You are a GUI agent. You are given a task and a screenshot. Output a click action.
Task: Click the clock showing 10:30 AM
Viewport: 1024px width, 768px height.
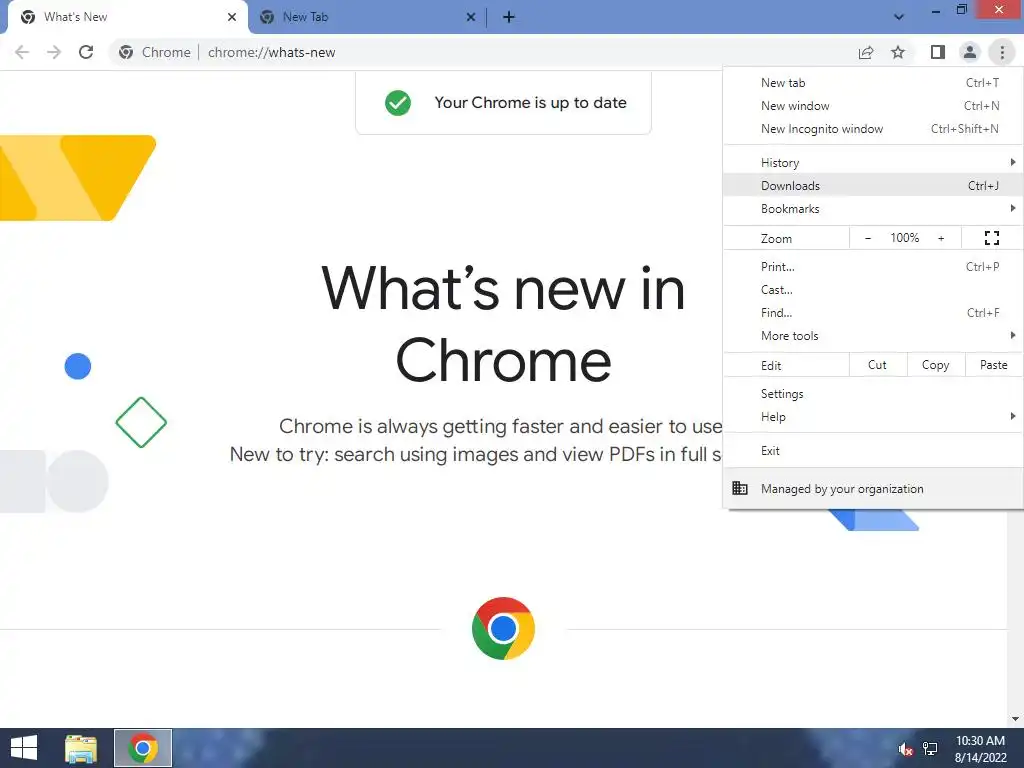(980, 741)
